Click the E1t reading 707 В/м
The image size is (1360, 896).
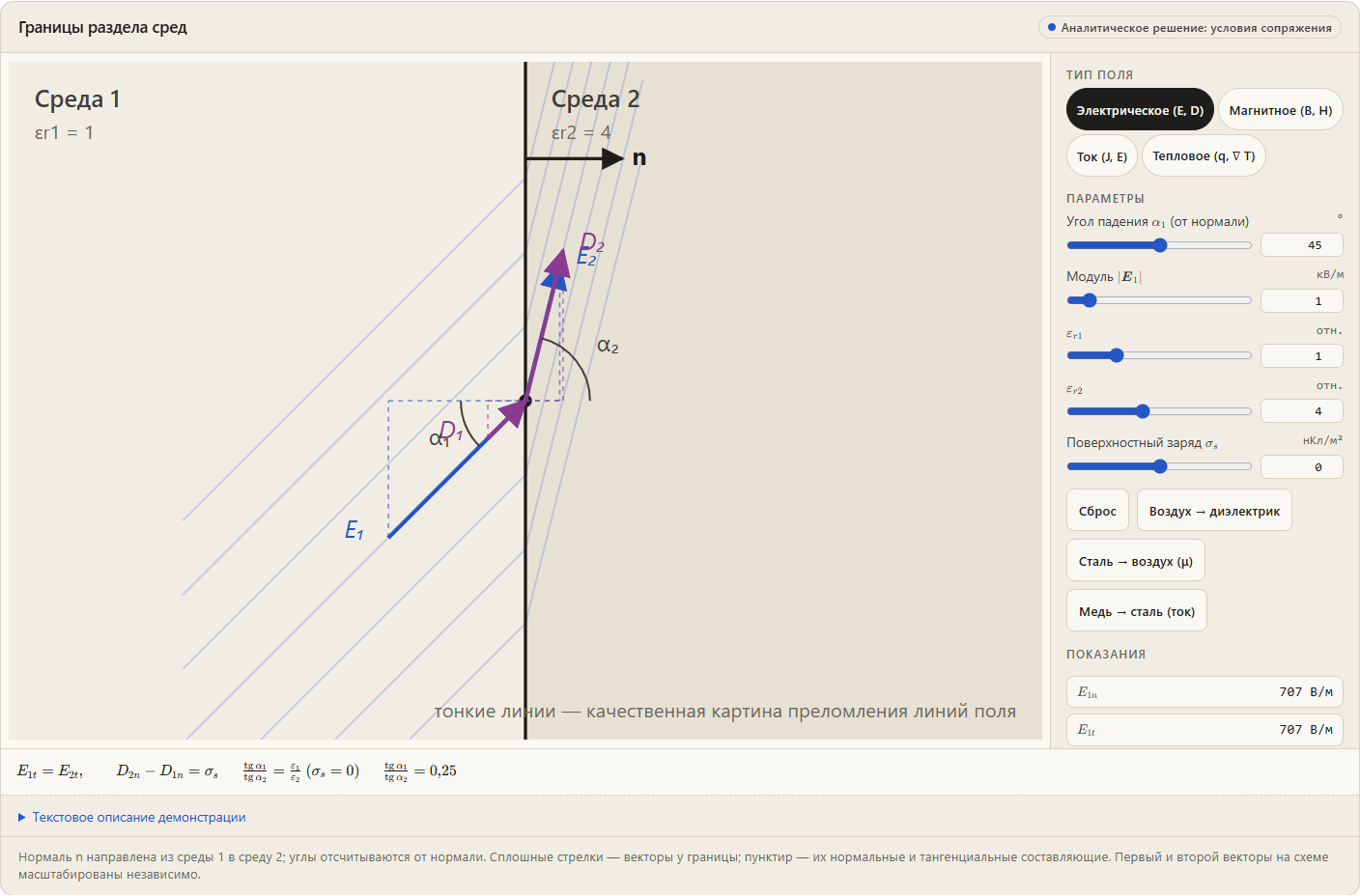pos(1204,730)
